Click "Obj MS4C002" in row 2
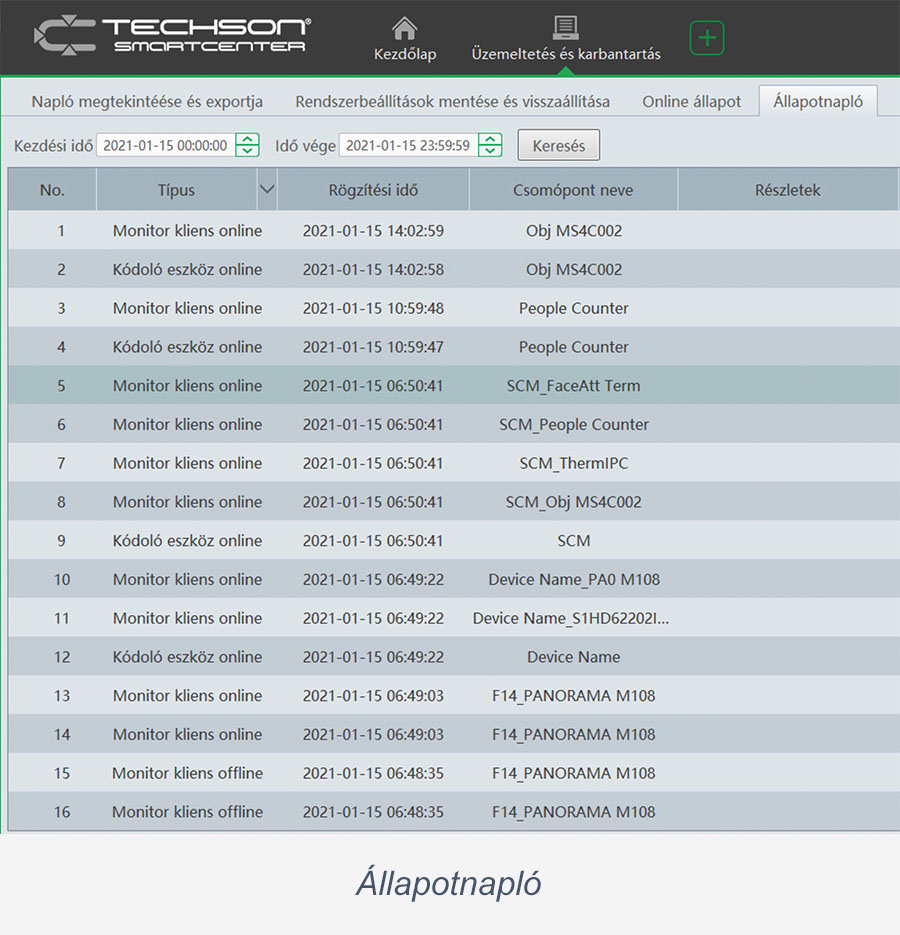Screen dimensions: 900x935 pyautogui.click(x=574, y=270)
